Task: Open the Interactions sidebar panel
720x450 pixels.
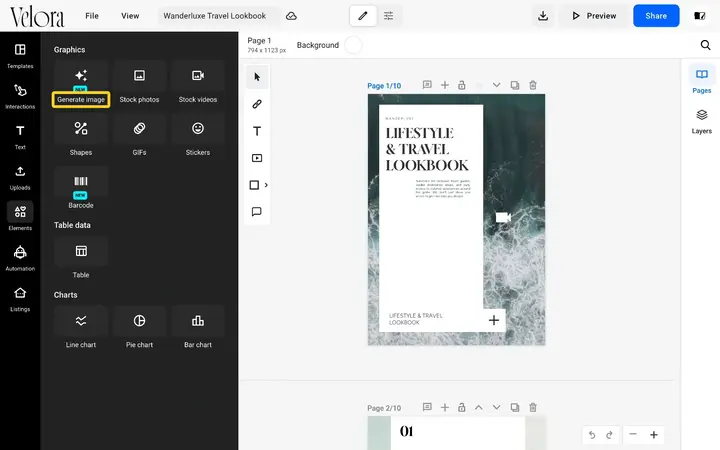Action: pyautogui.click(x=20, y=96)
